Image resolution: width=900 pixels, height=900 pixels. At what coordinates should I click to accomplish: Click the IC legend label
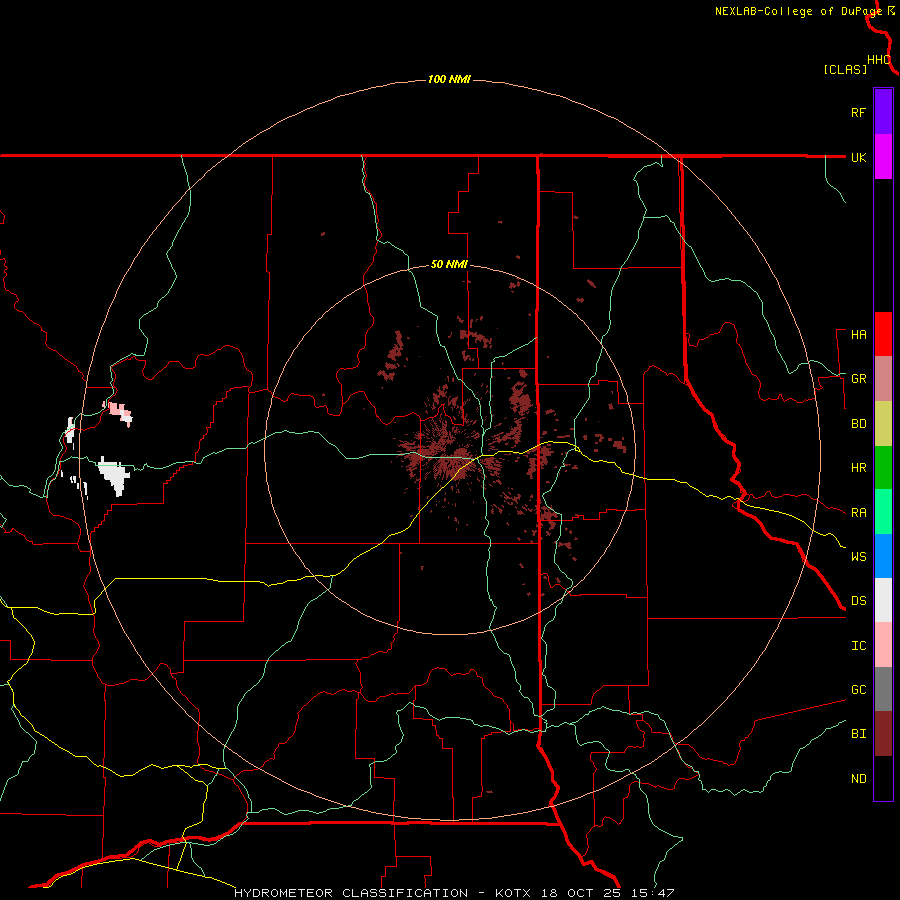pos(858,646)
